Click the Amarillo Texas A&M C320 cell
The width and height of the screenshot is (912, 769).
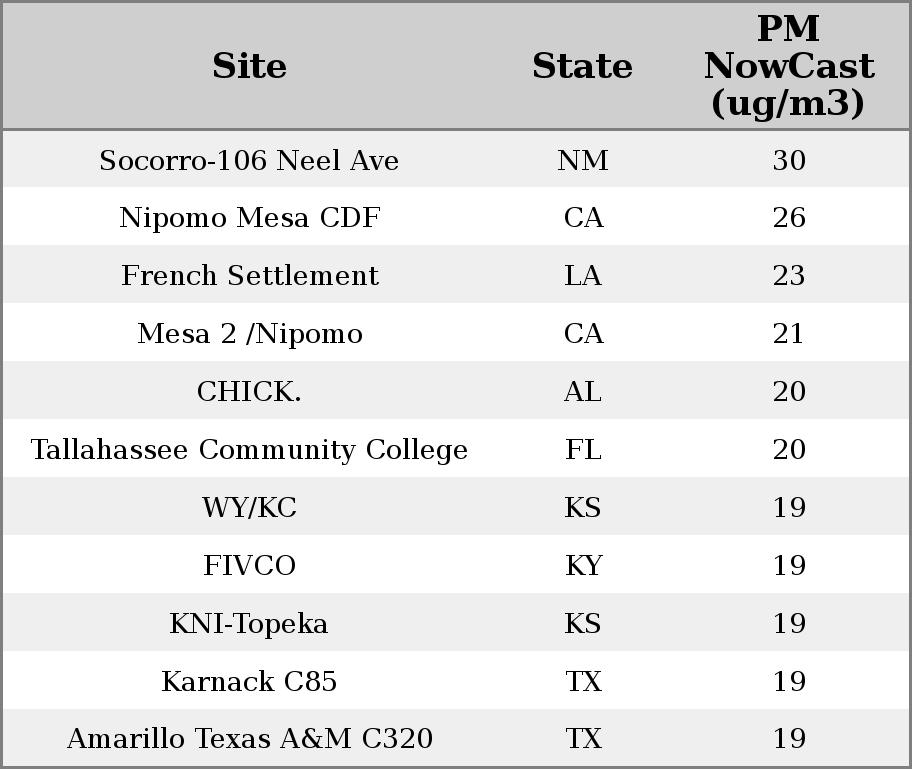point(249,739)
